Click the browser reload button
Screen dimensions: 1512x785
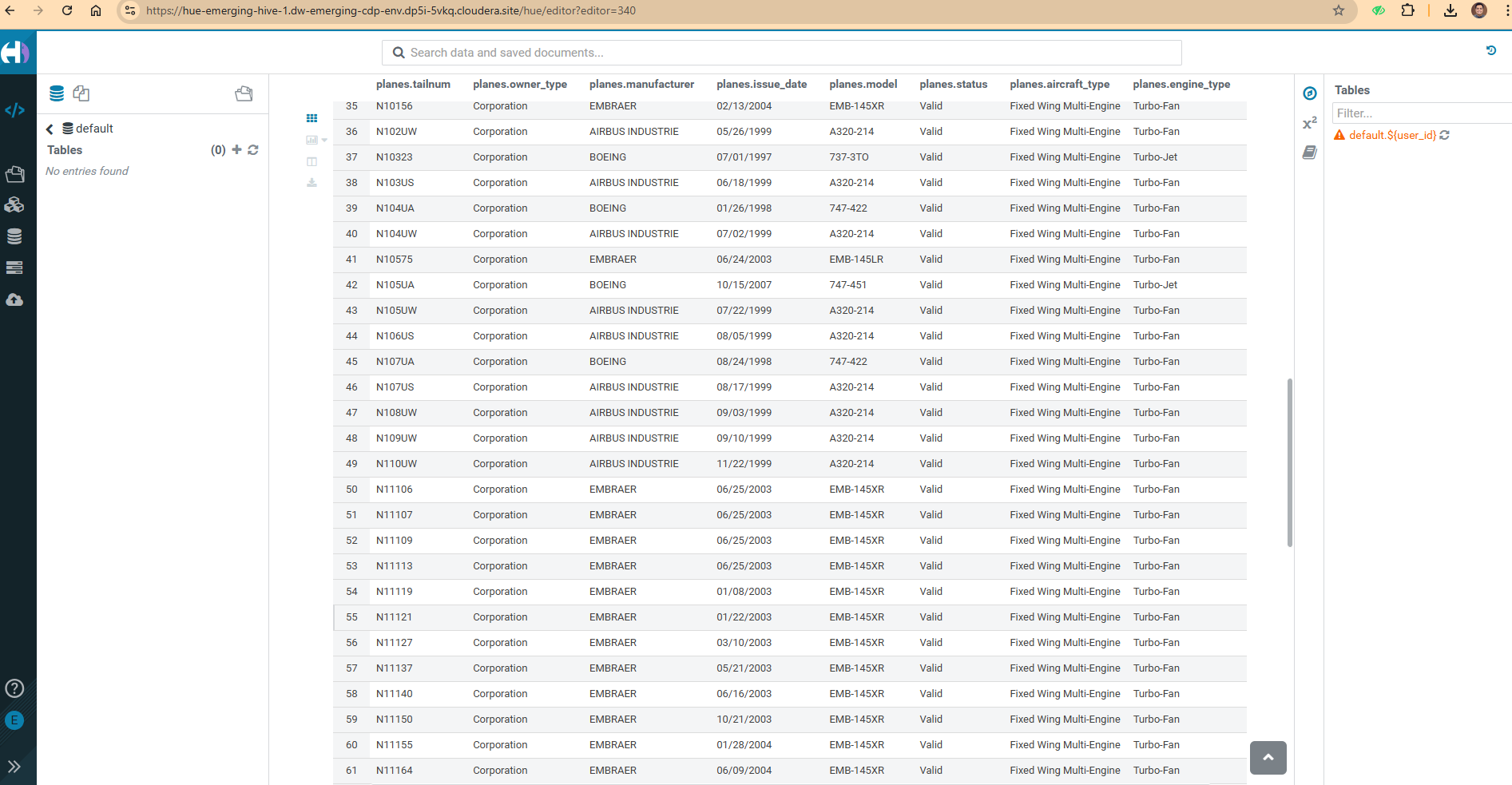coord(67,10)
